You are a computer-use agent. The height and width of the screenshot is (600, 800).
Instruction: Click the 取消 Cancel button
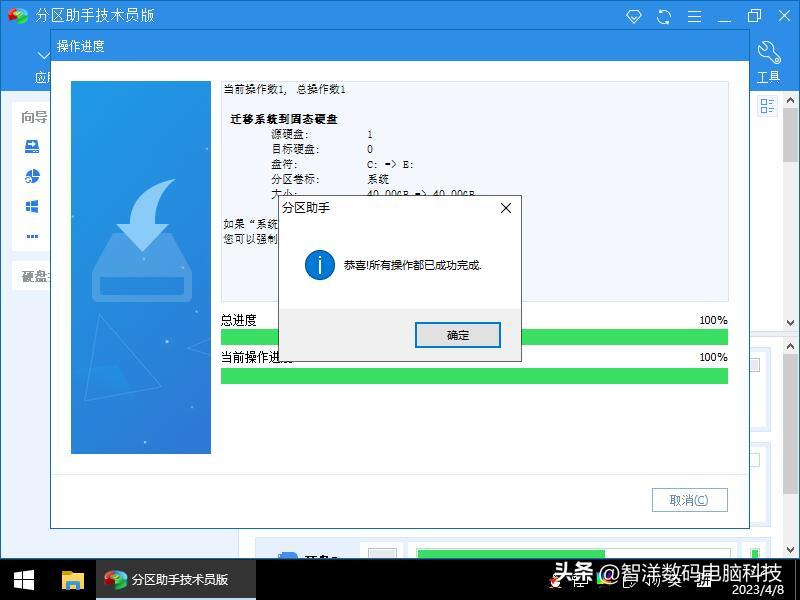coord(689,499)
